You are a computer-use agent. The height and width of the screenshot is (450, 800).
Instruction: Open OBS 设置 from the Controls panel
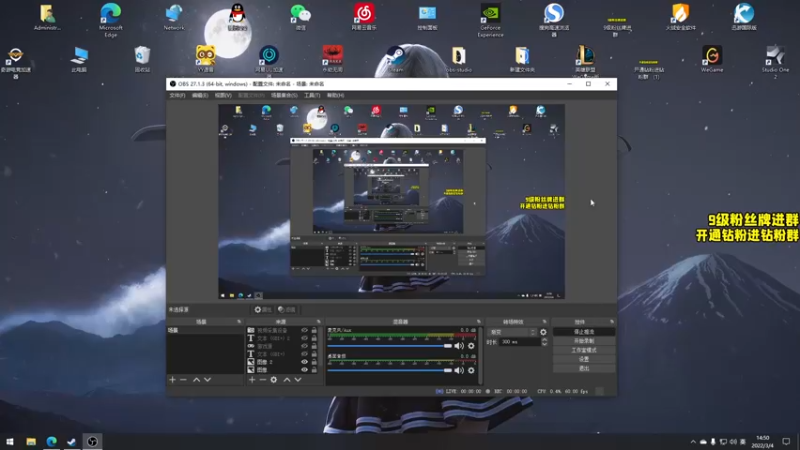coord(584,359)
